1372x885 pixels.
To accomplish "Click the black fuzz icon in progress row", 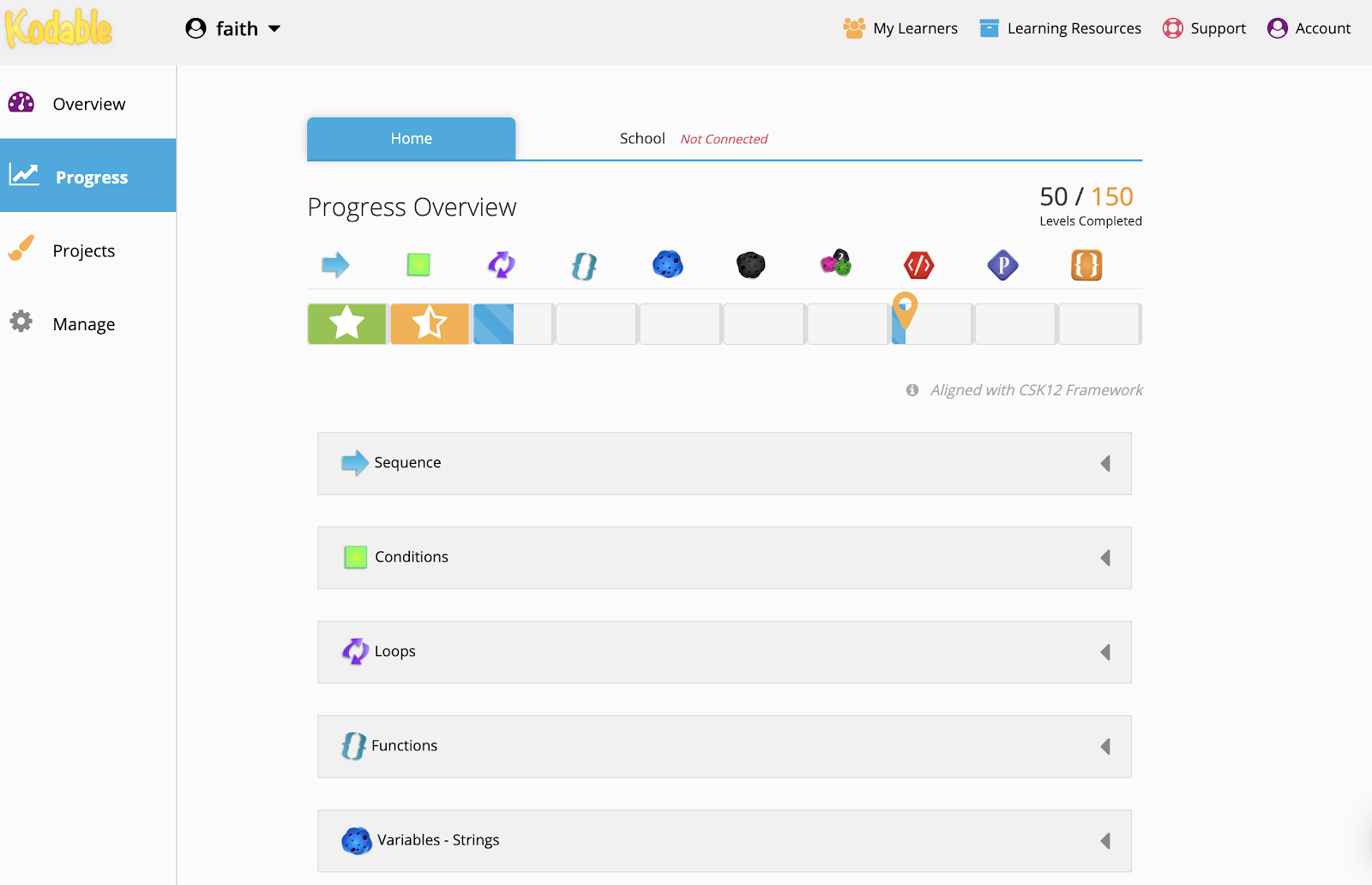I will 751,265.
